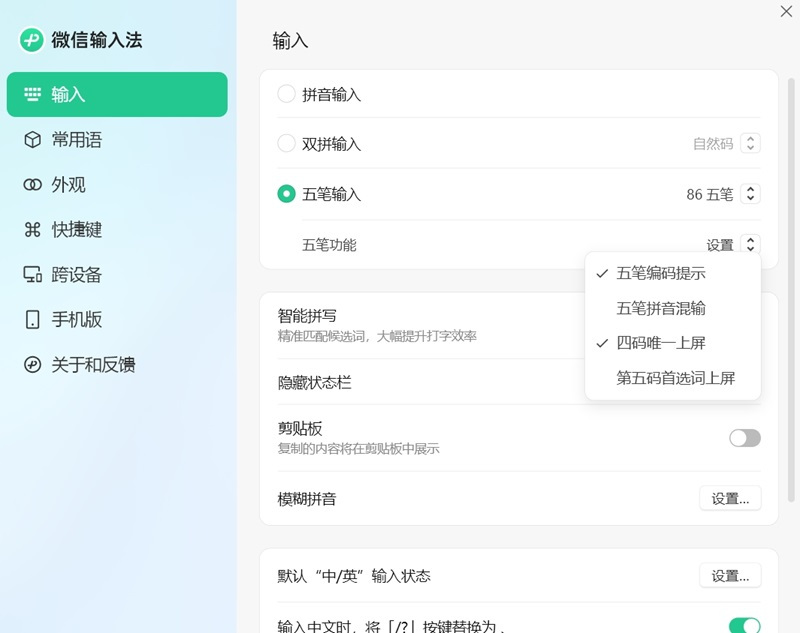Choose 双拼输入 input mode

click(x=286, y=143)
